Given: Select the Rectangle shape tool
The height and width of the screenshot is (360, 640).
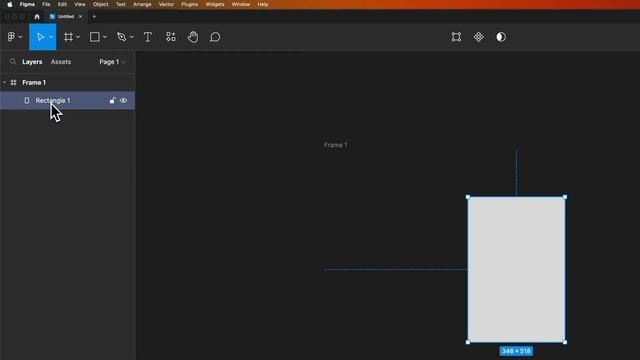Looking at the screenshot, I should [95, 37].
